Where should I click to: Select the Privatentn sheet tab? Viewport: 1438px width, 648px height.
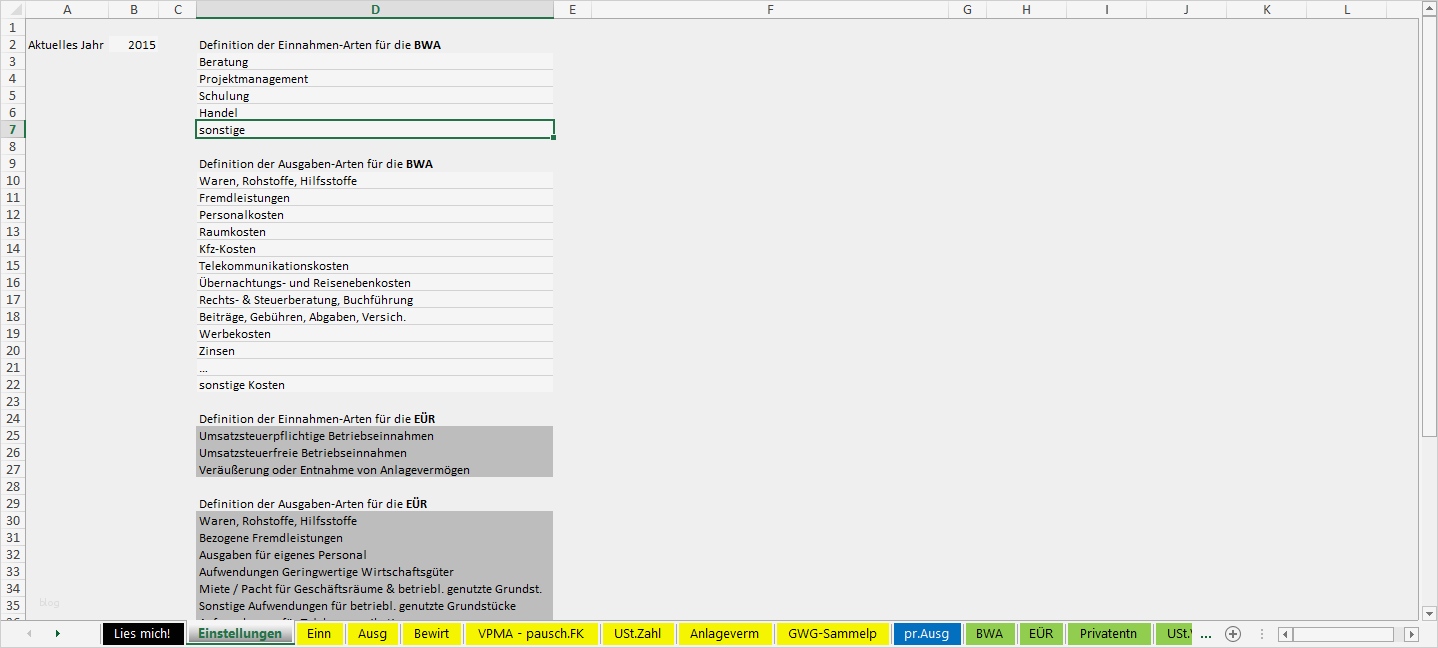[1109, 634]
